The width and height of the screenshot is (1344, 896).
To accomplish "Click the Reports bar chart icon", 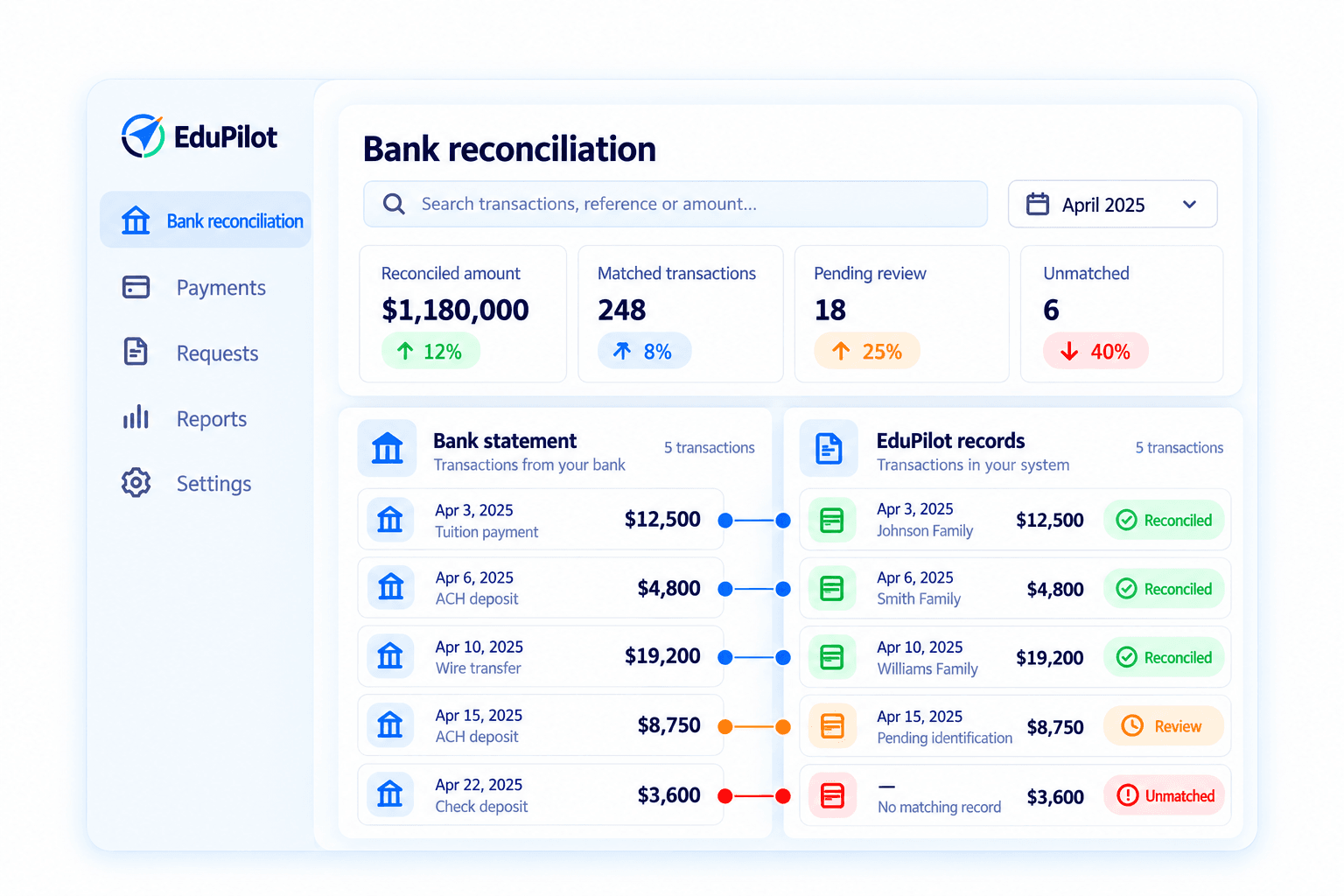I will [136, 417].
